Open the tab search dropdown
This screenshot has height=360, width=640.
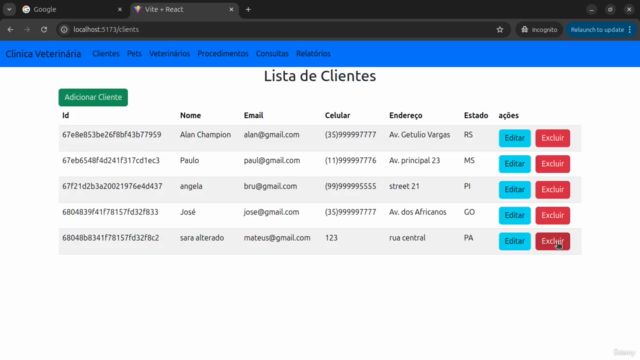(x=9, y=9)
